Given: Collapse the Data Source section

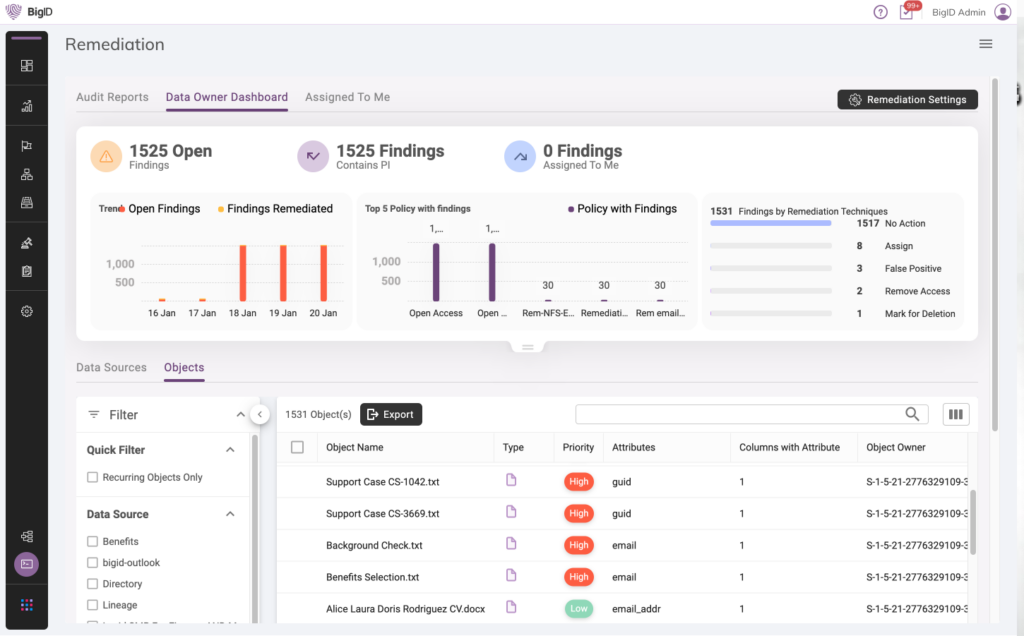Looking at the screenshot, I should [x=230, y=514].
